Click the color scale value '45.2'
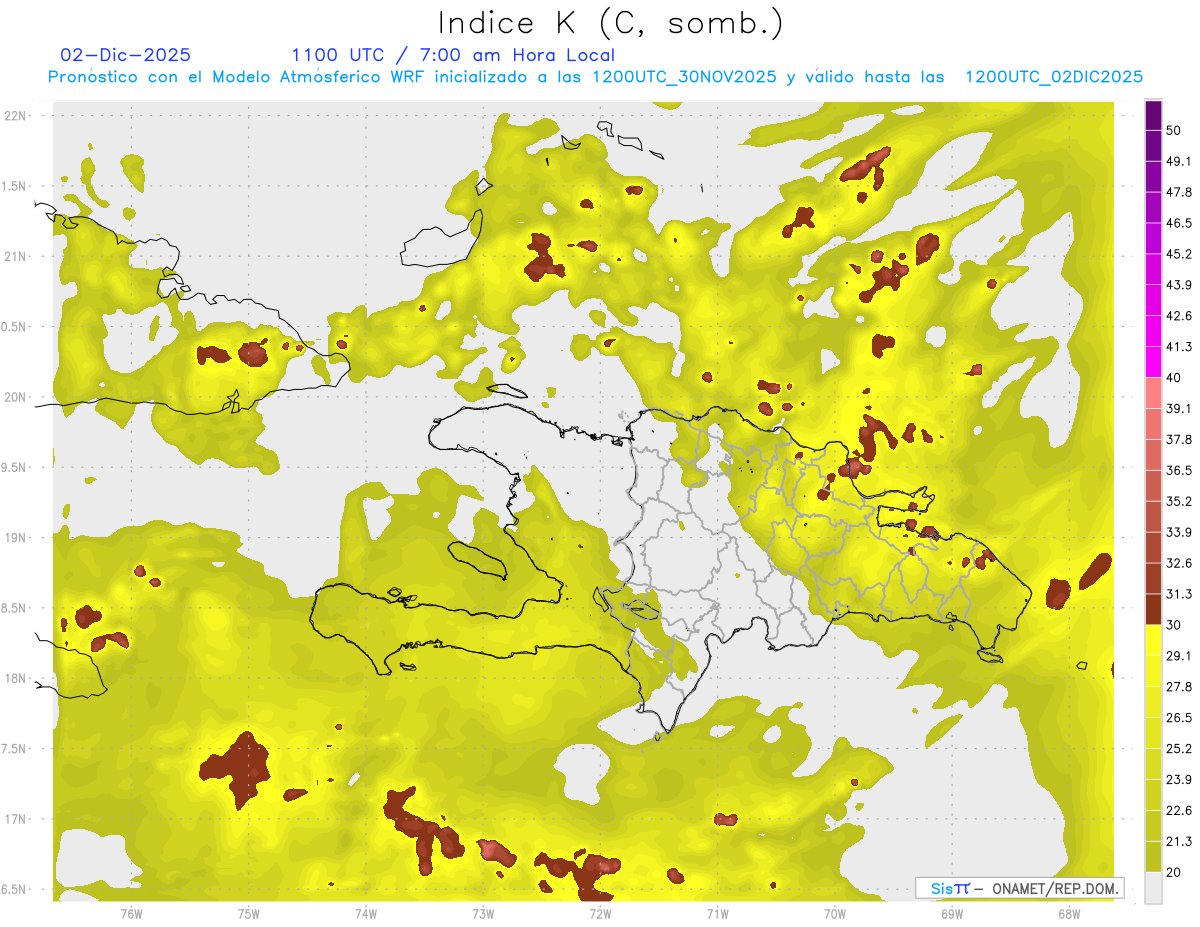Screen dimensions: 1200x927 coord(1179,254)
